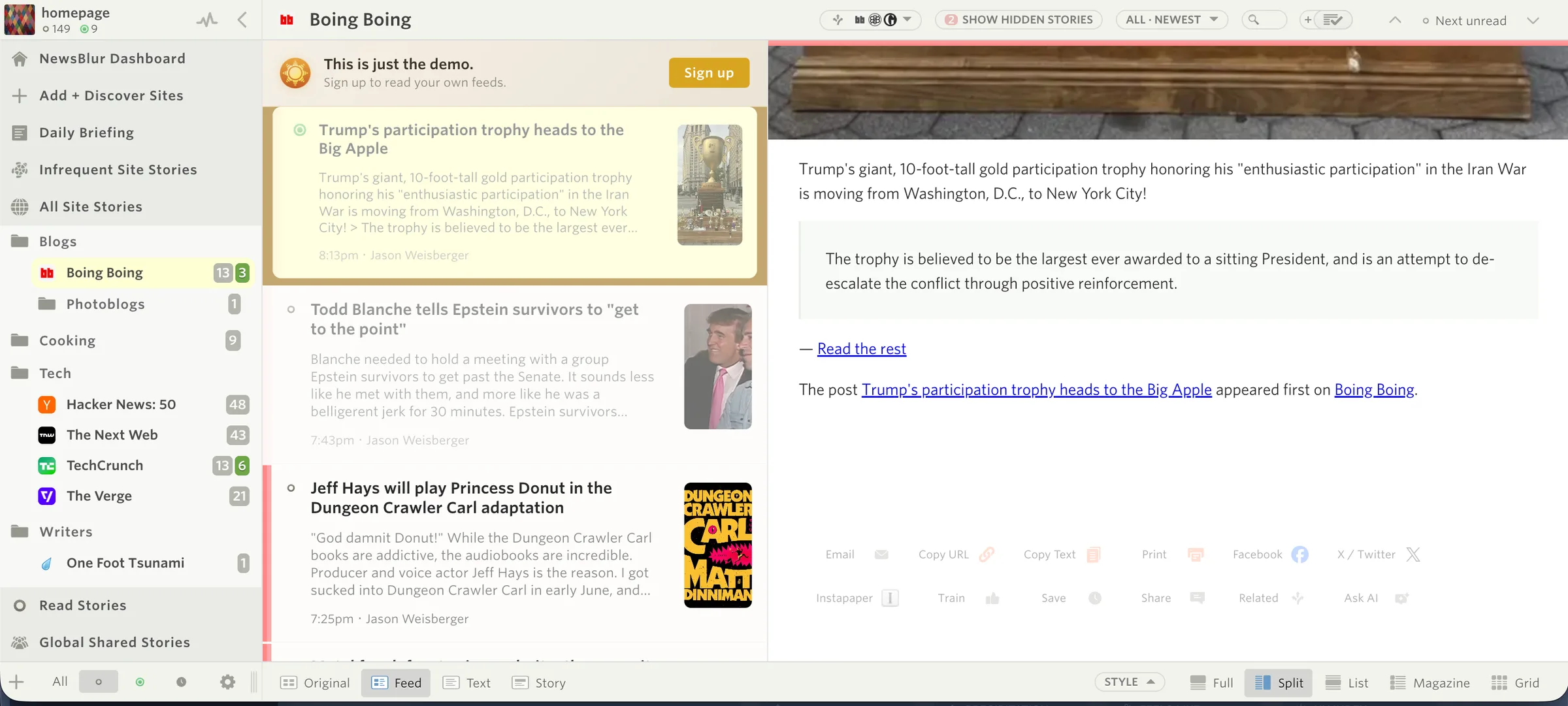Select the focus (green) stories filter
This screenshot has width=1568, height=706.
coord(140,682)
